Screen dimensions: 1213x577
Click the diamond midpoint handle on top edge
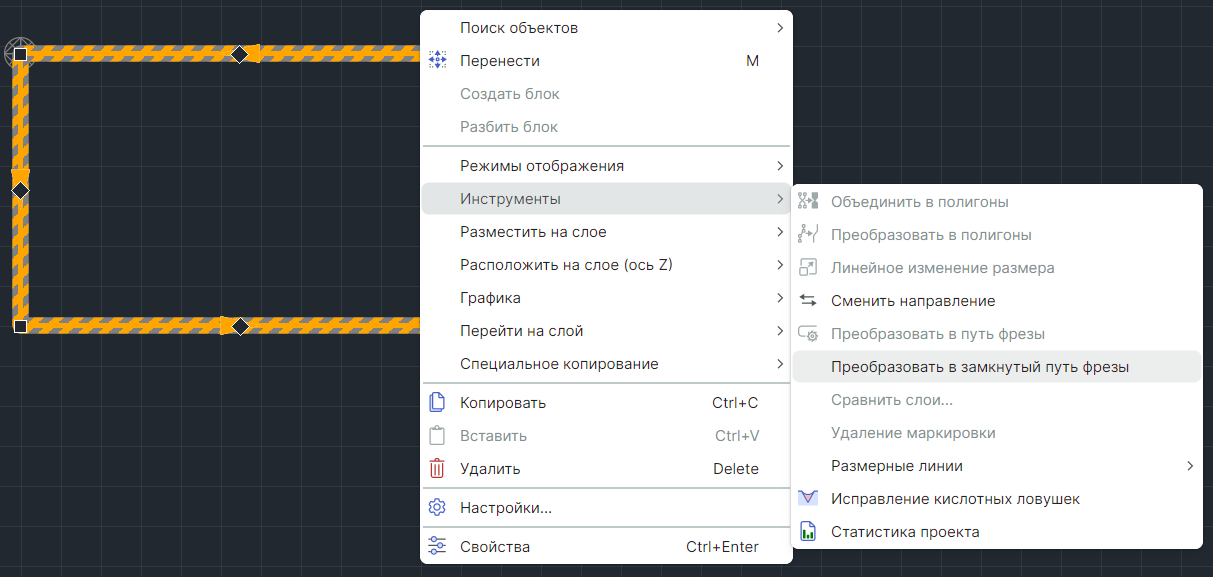[x=240, y=54]
